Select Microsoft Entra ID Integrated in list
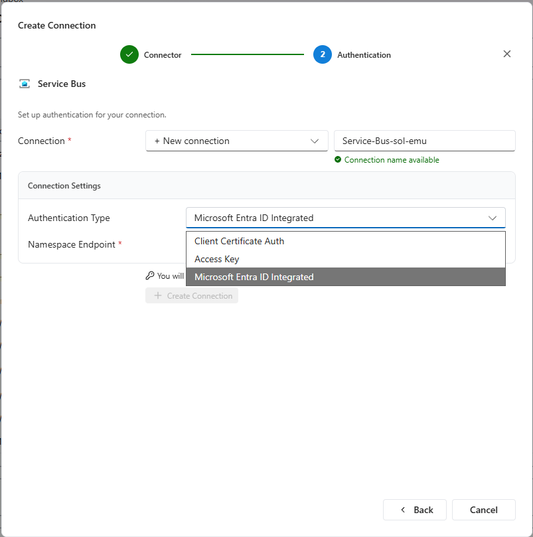Image resolution: width=533 pixels, height=537 pixels. tap(346, 277)
